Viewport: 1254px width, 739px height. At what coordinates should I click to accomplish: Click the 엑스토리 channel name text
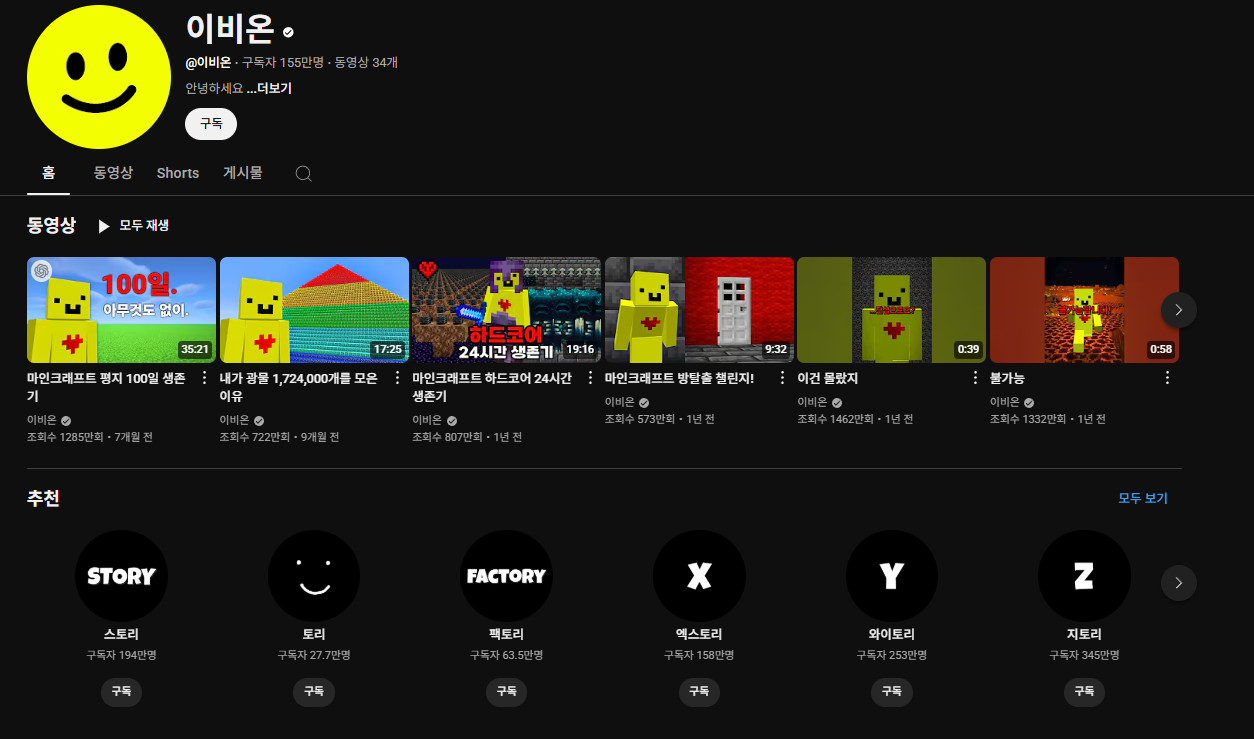699,634
